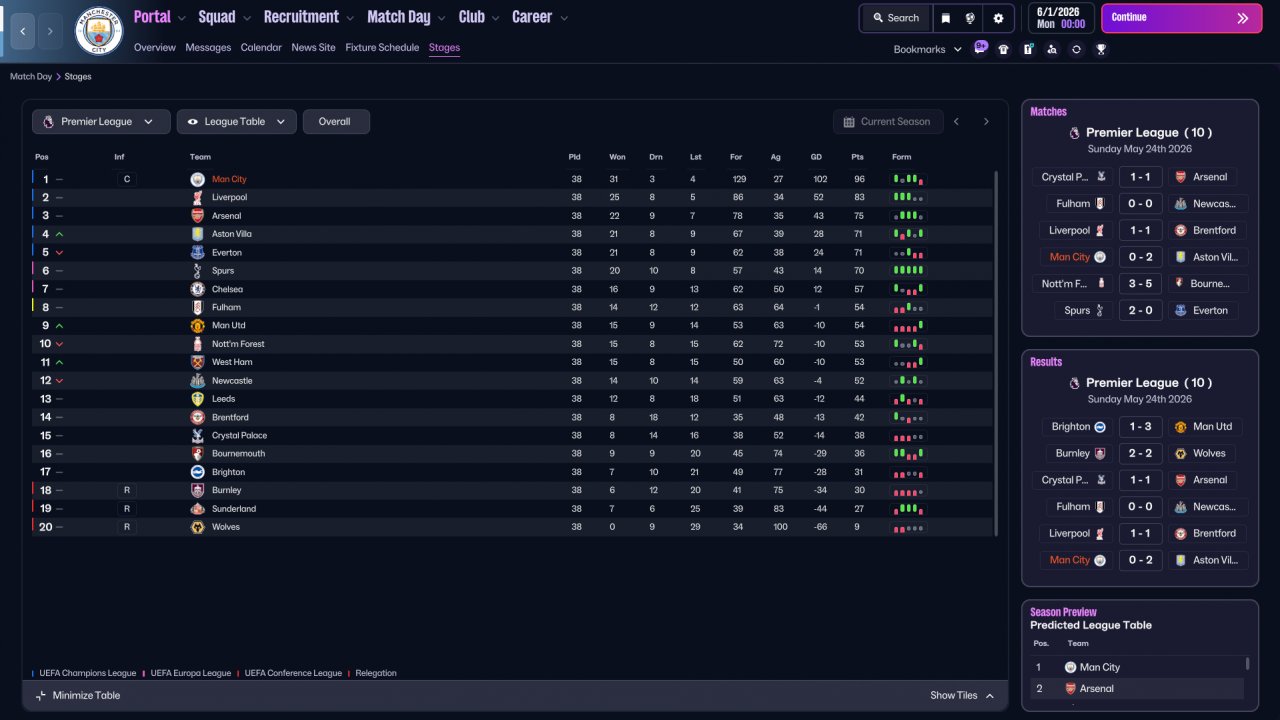This screenshot has height=720, width=1280.
Task: Click Leeds badge in league table
Action: tap(197, 399)
